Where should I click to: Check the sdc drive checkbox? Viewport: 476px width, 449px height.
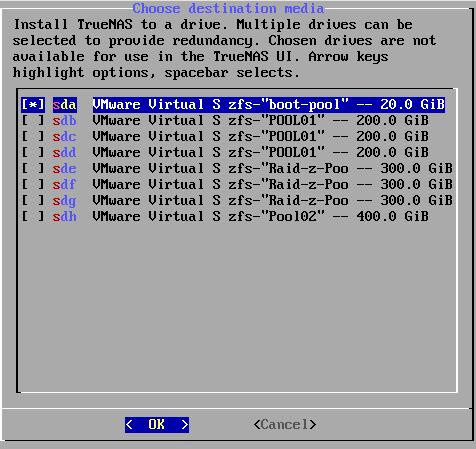click(33, 137)
